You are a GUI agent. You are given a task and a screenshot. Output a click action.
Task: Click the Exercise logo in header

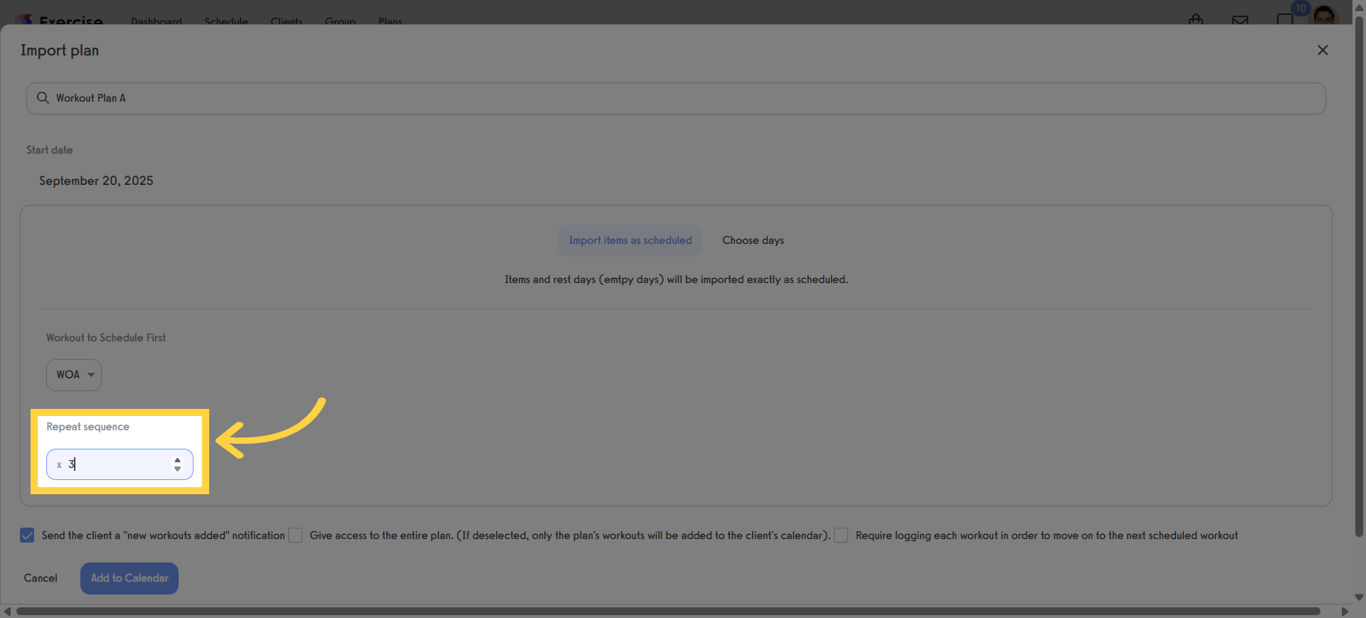tap(60, 20)
